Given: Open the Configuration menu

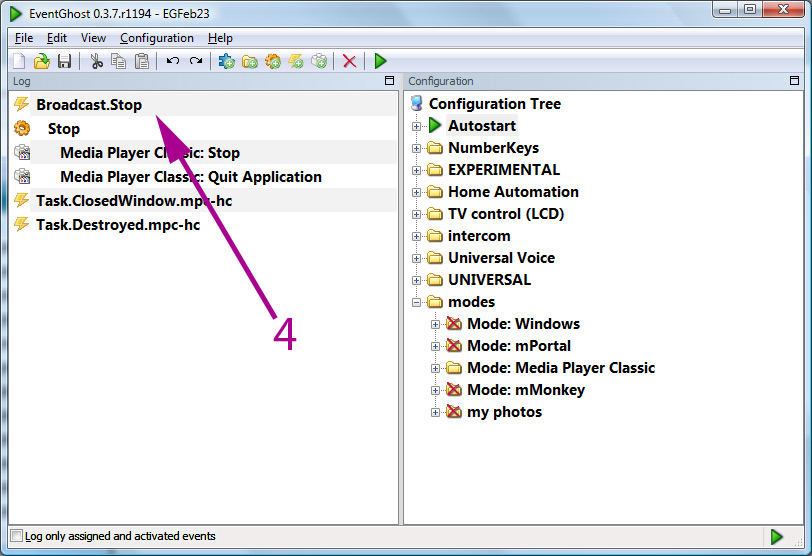Looking at the screenshot, I should click(x=157, y=38).
